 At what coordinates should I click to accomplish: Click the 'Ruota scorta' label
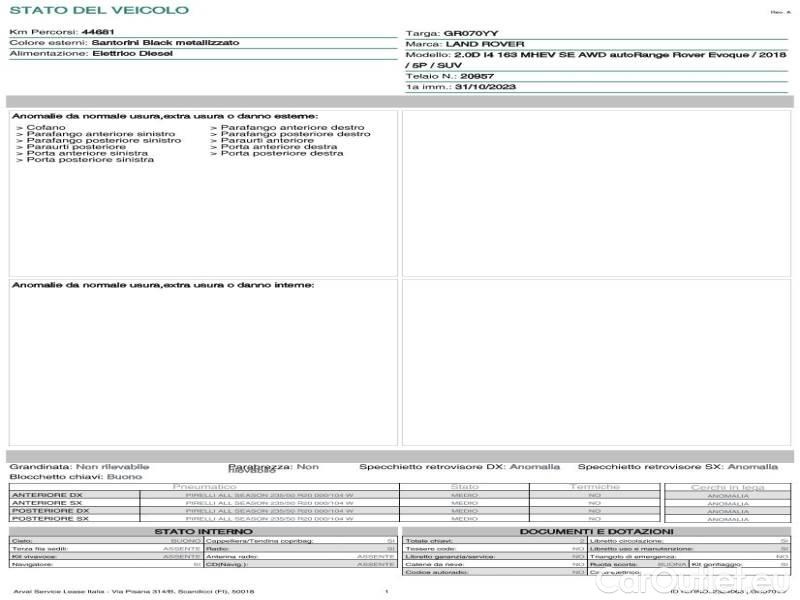pos(613,564)
